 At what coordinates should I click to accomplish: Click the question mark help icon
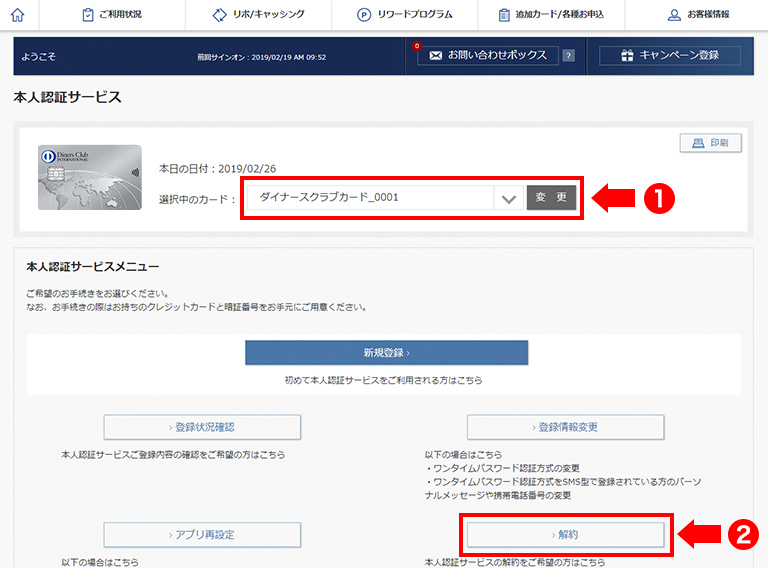pos(568,56)
